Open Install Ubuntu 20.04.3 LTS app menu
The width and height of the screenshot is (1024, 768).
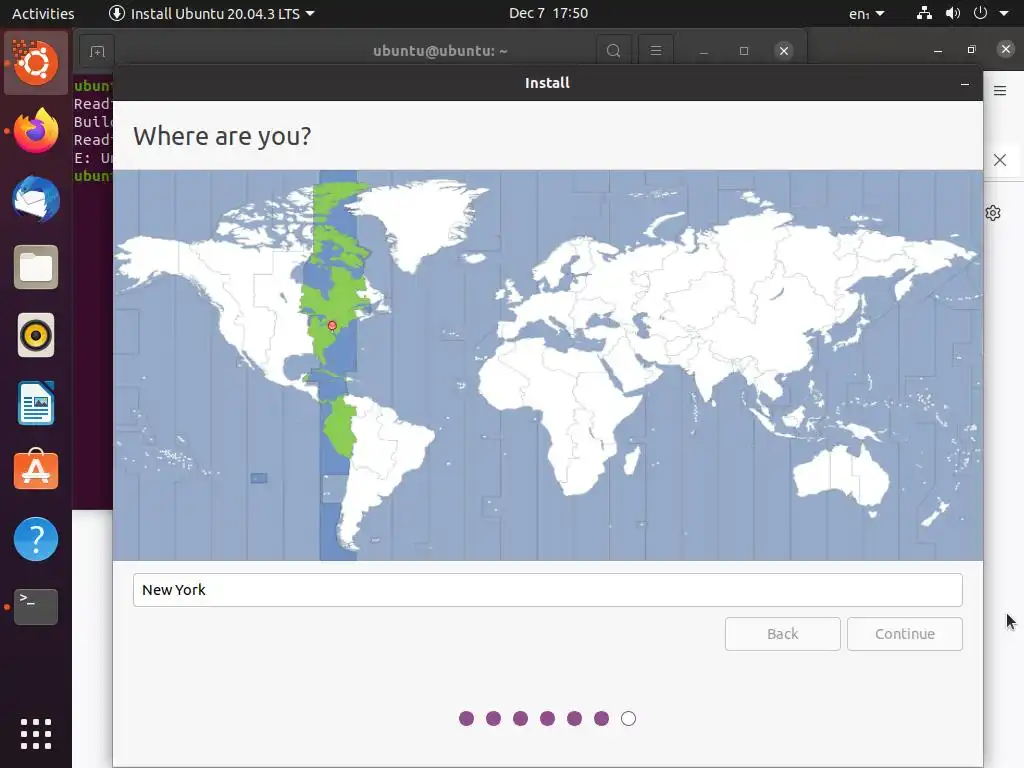[211, 14]
